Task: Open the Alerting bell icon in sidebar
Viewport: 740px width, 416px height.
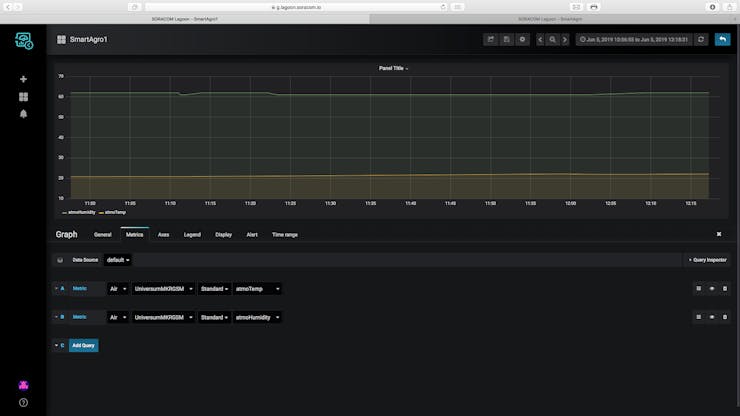Action: 23,114
